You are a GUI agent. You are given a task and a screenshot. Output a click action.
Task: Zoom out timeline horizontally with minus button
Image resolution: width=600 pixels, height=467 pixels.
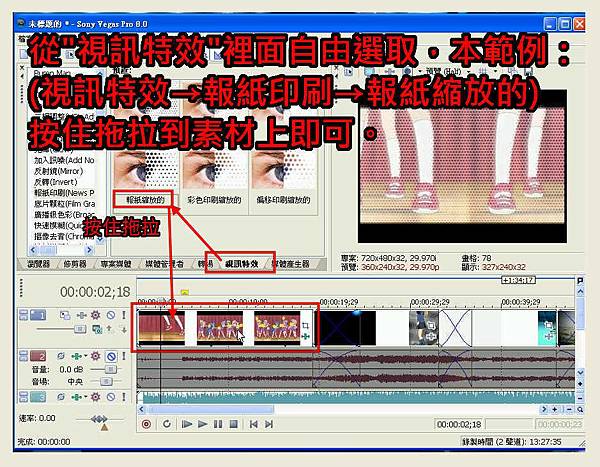click(569, 409)
